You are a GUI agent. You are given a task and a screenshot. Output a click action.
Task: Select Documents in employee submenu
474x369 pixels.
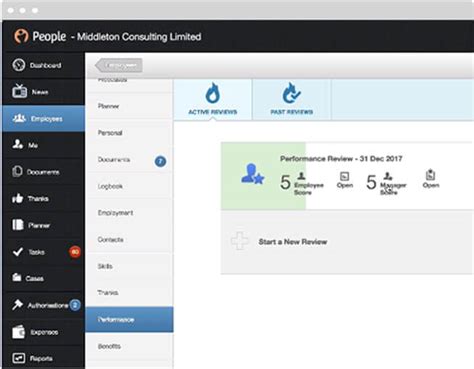(129, 160)
